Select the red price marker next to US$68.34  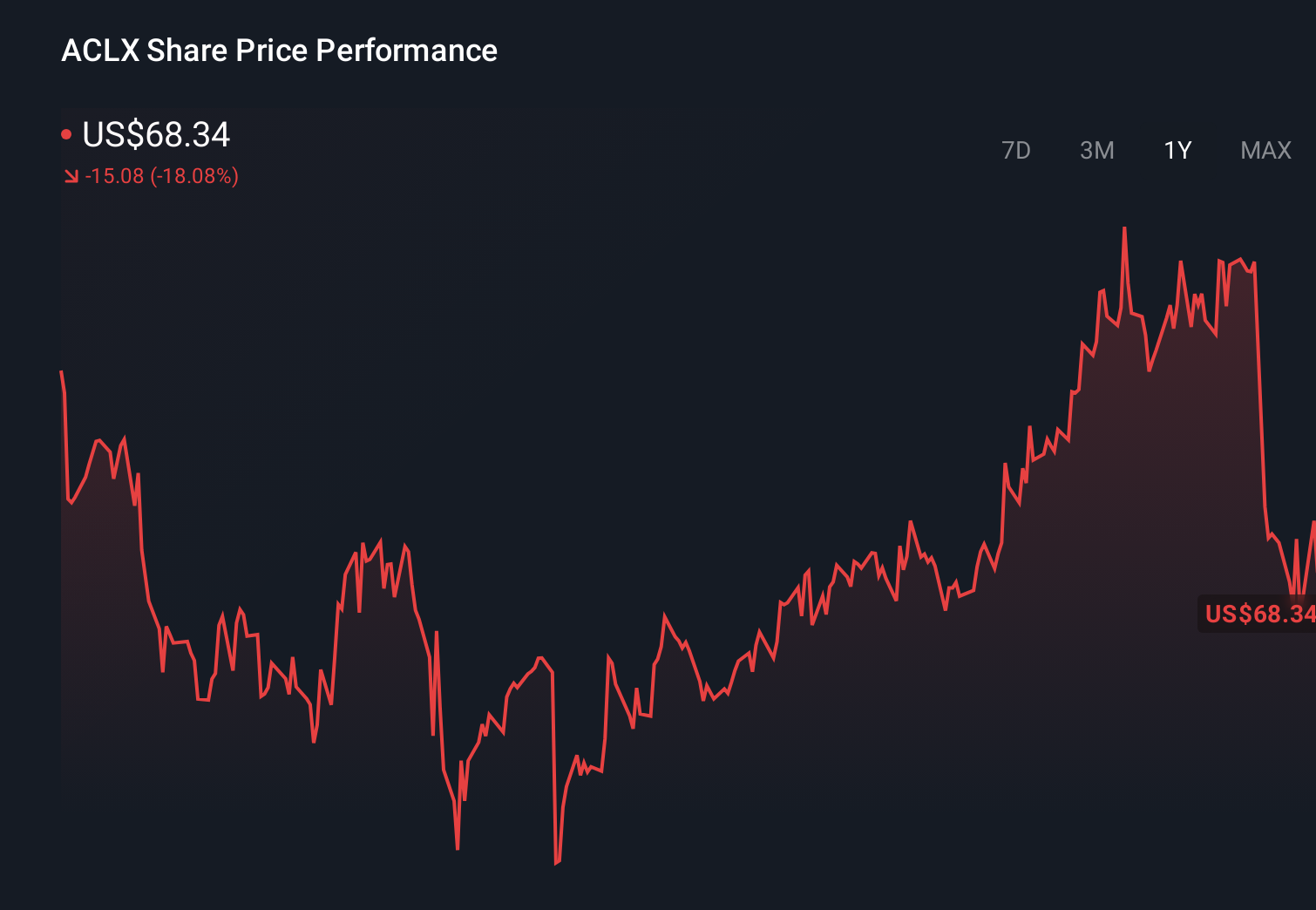pyautogui.click(x=66, y=132)
